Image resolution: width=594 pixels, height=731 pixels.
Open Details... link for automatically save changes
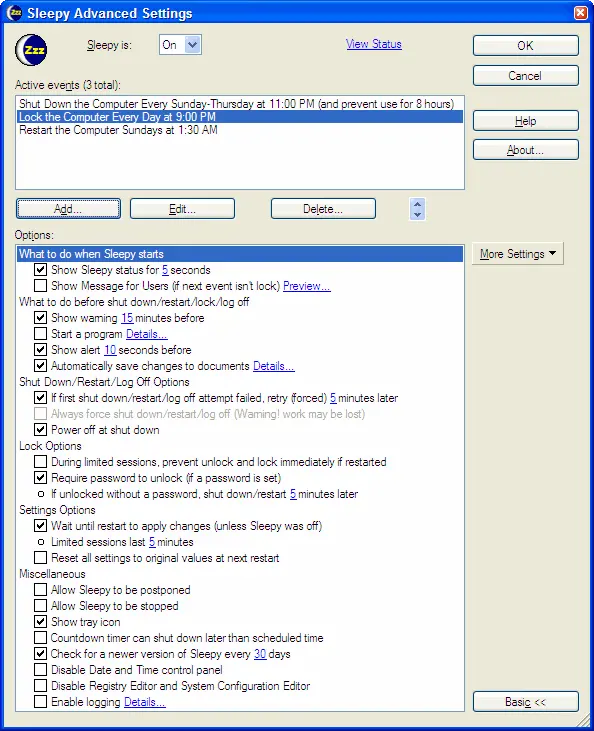pos(274,366)
